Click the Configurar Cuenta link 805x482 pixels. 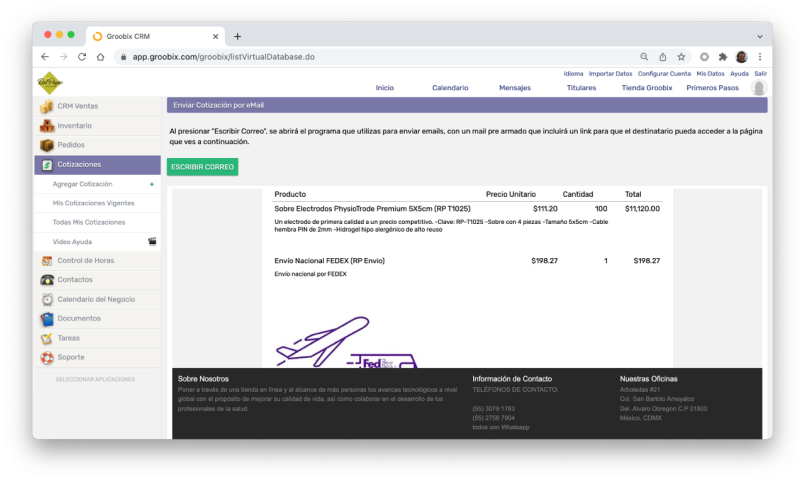[664, 74]
